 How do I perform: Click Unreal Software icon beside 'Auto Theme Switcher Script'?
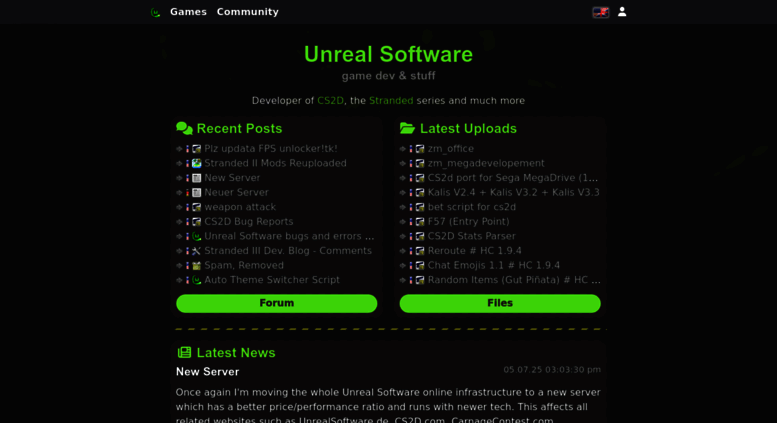point(197,280)
